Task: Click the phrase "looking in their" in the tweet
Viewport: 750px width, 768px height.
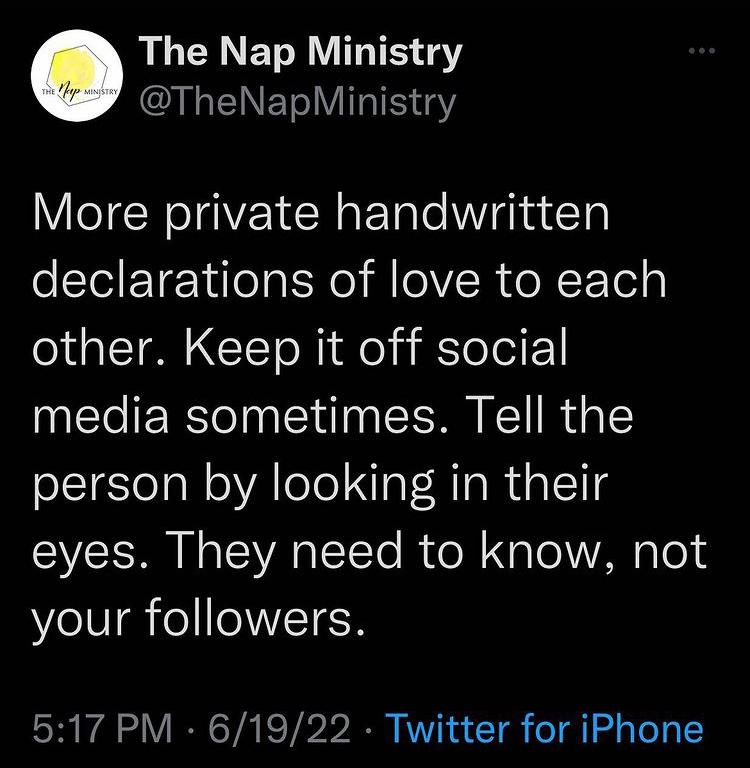Action: coord(439,487)
